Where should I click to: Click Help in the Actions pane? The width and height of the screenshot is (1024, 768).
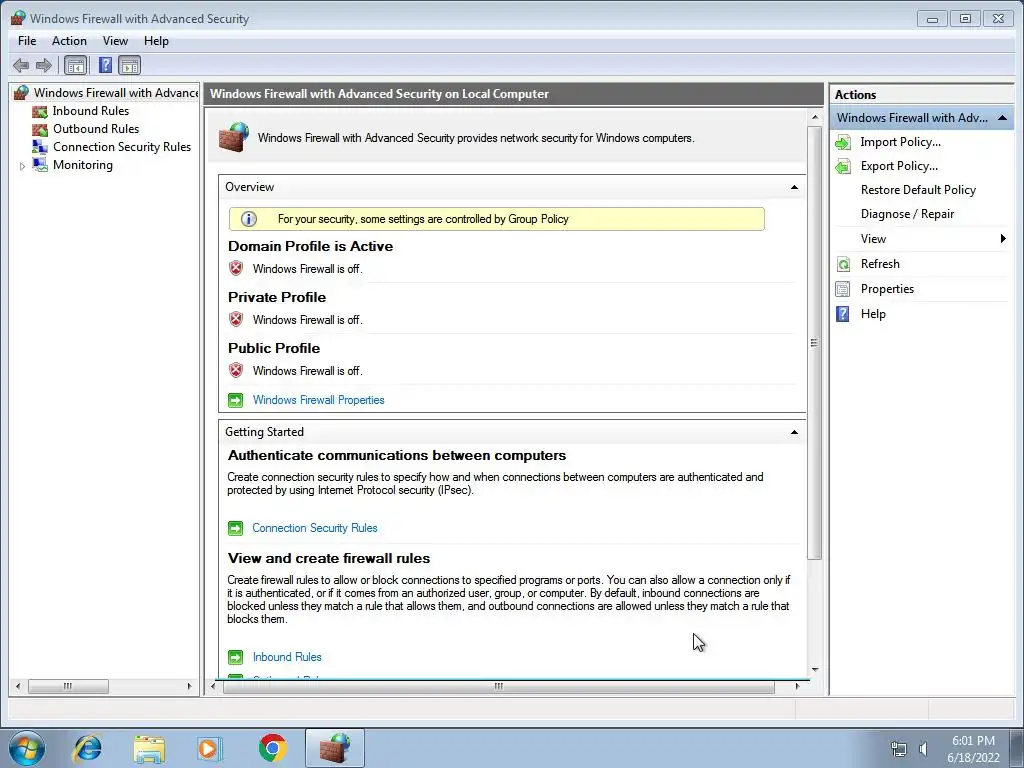(x=873, y=314)
